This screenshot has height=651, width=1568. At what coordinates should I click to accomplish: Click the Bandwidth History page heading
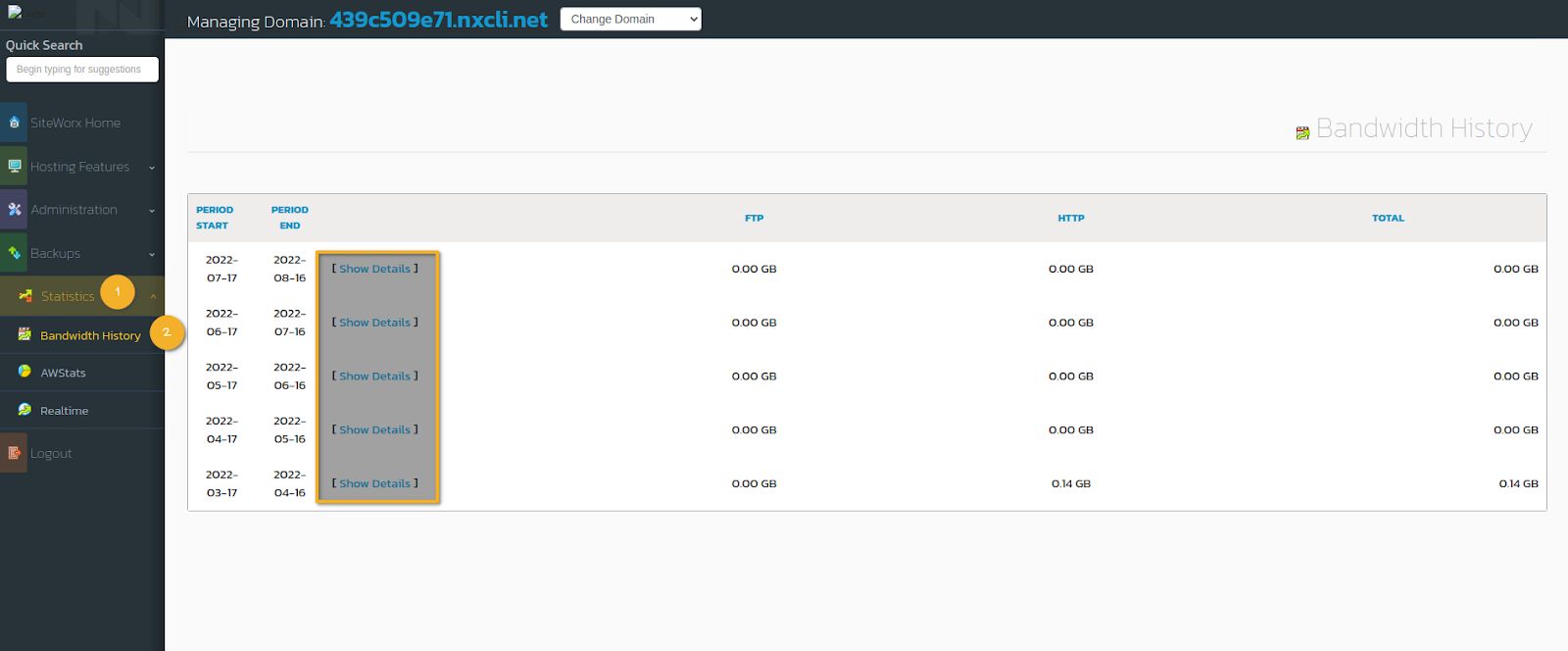pyautogui.click(x=1424, y=128)
